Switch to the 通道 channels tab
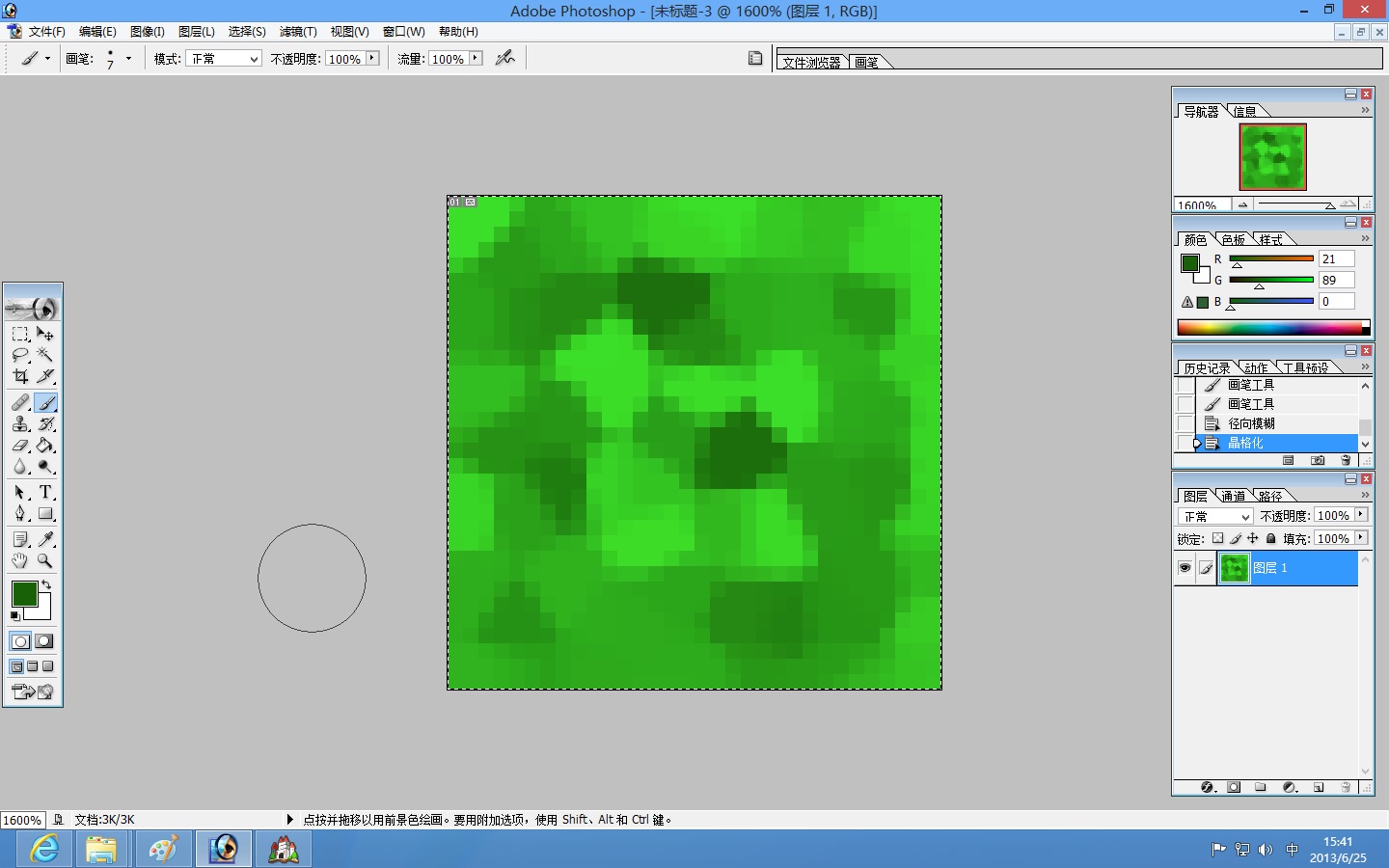1389x868 pixels. pyautogui.click(x=1234, y=496)
